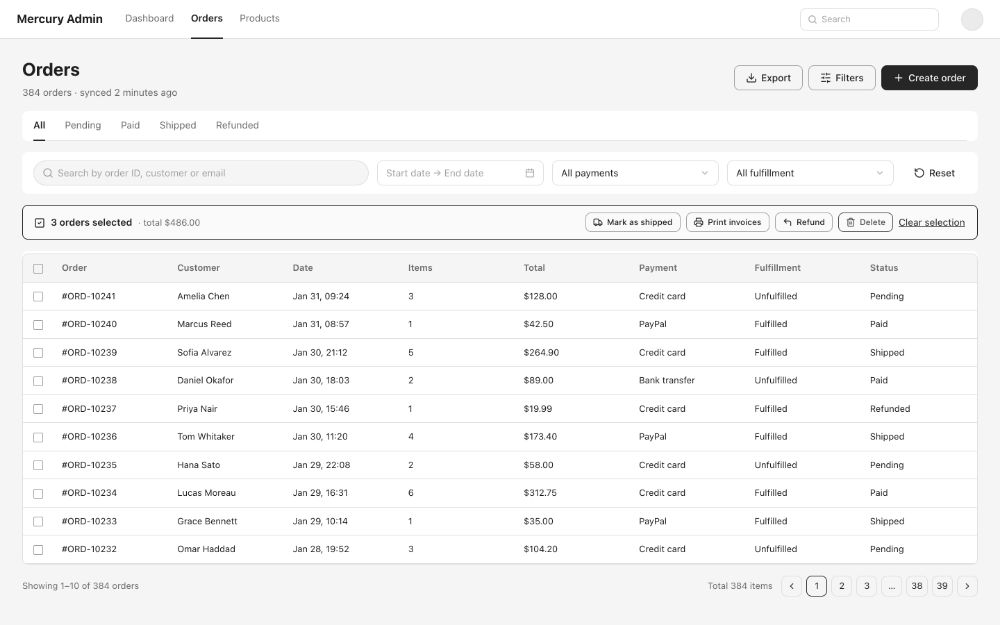
Task: Click the Delete bulk action button
Action: tap(865, 222)
